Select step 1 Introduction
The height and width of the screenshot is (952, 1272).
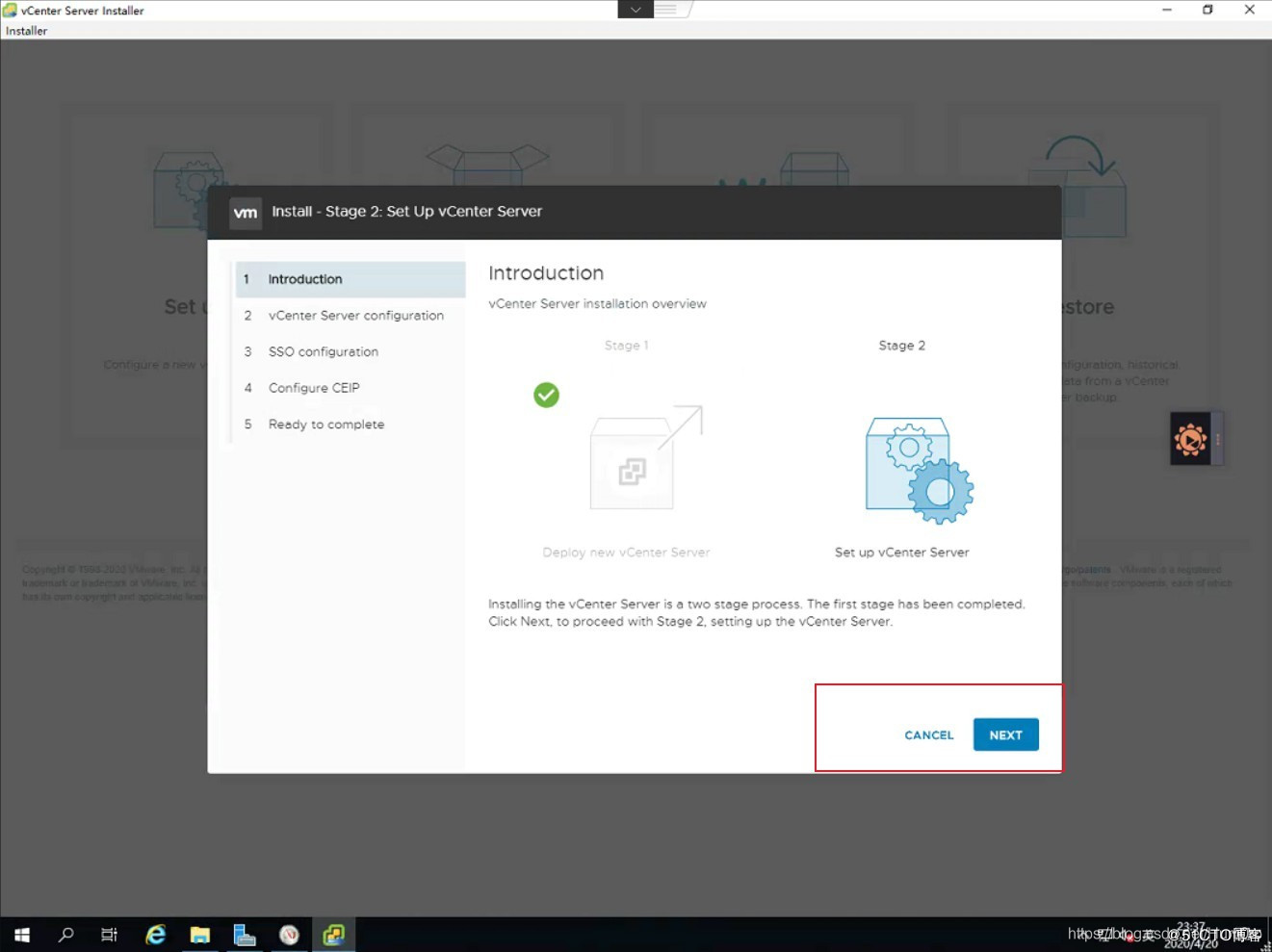350,279
